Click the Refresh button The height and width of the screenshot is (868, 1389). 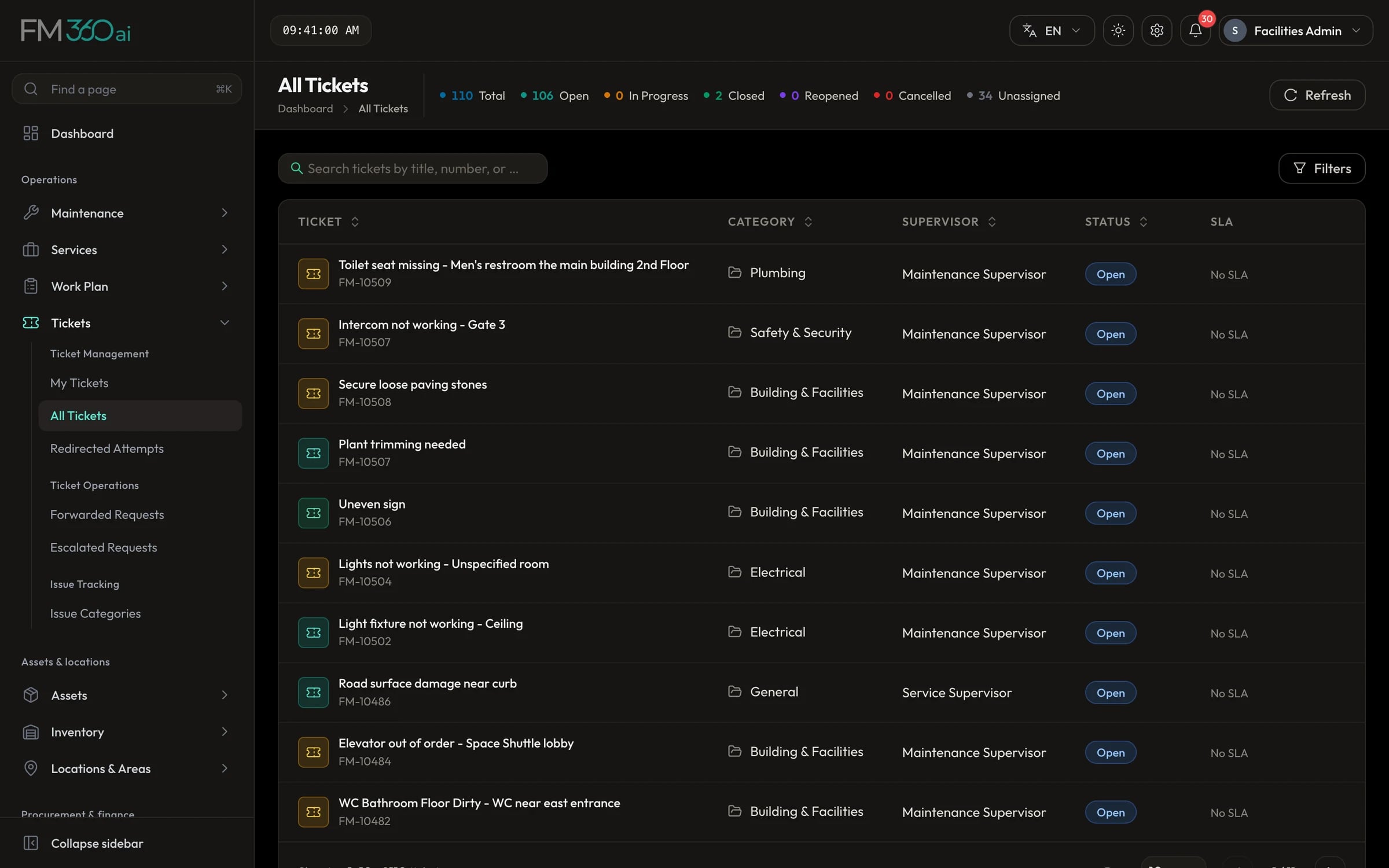pyautogui.click(x=1317, y=95)
